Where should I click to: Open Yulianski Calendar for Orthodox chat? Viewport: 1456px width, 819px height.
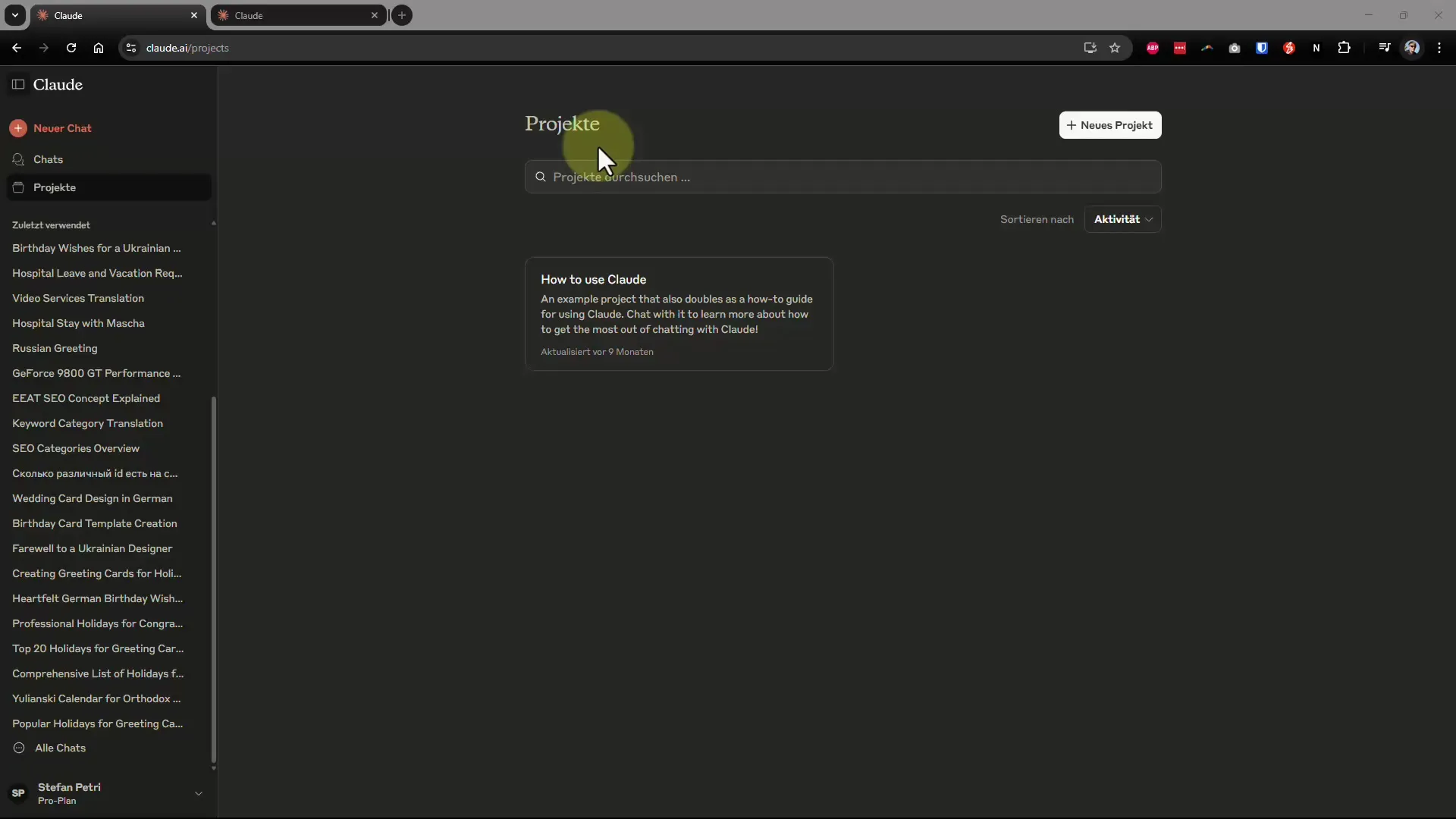tap(96, 698)
